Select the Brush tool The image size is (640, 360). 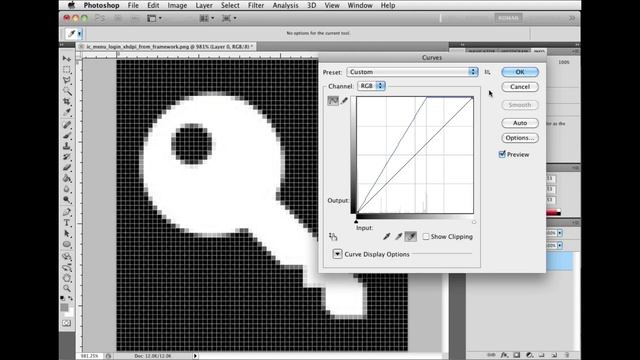[x=67, y=136]
